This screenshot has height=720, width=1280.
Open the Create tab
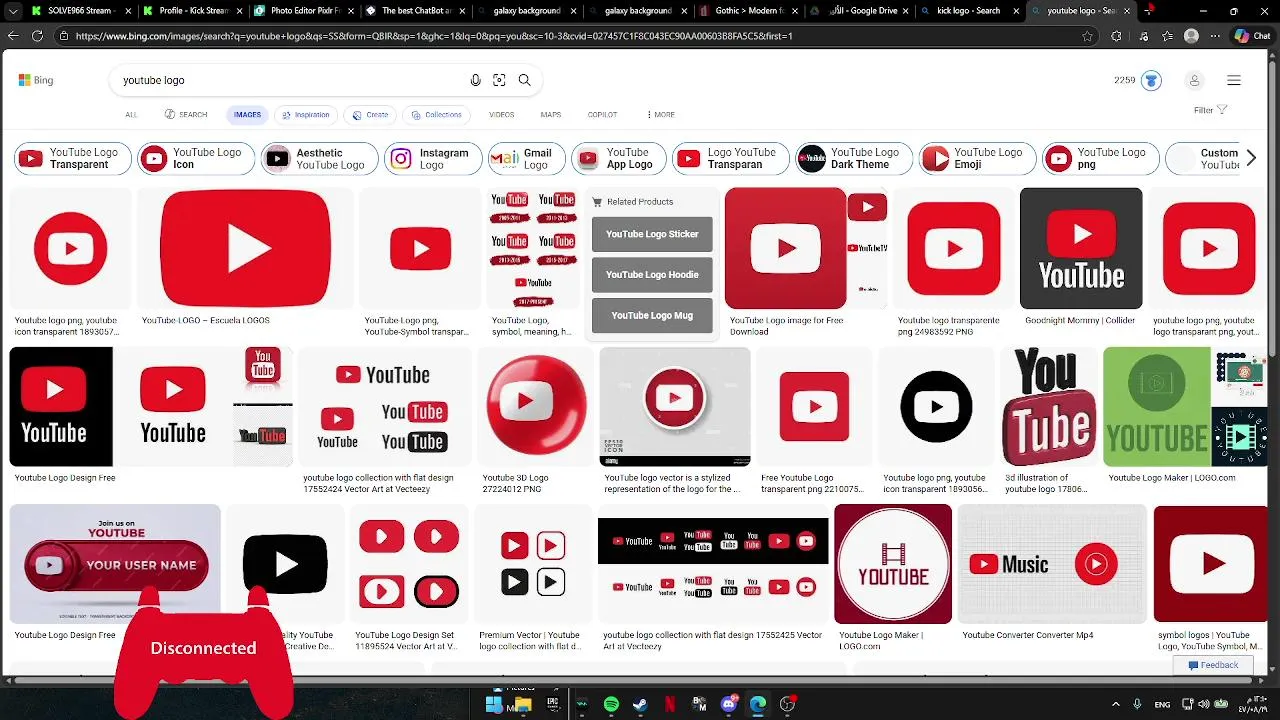click(x=370, y=115)
